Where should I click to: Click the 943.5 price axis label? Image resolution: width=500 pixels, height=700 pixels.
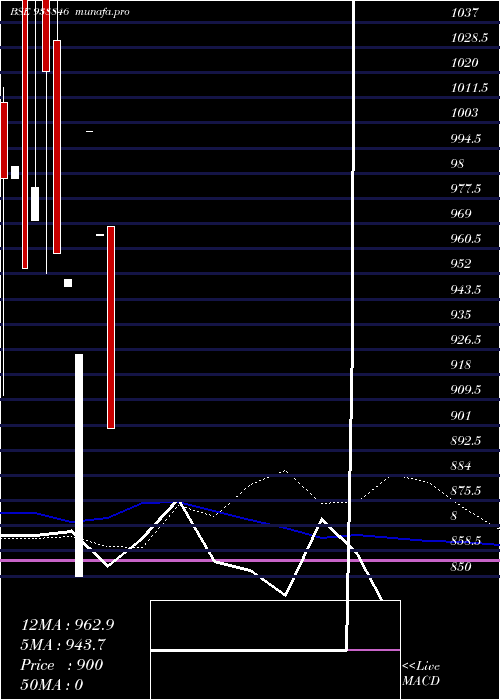point(466,290)
